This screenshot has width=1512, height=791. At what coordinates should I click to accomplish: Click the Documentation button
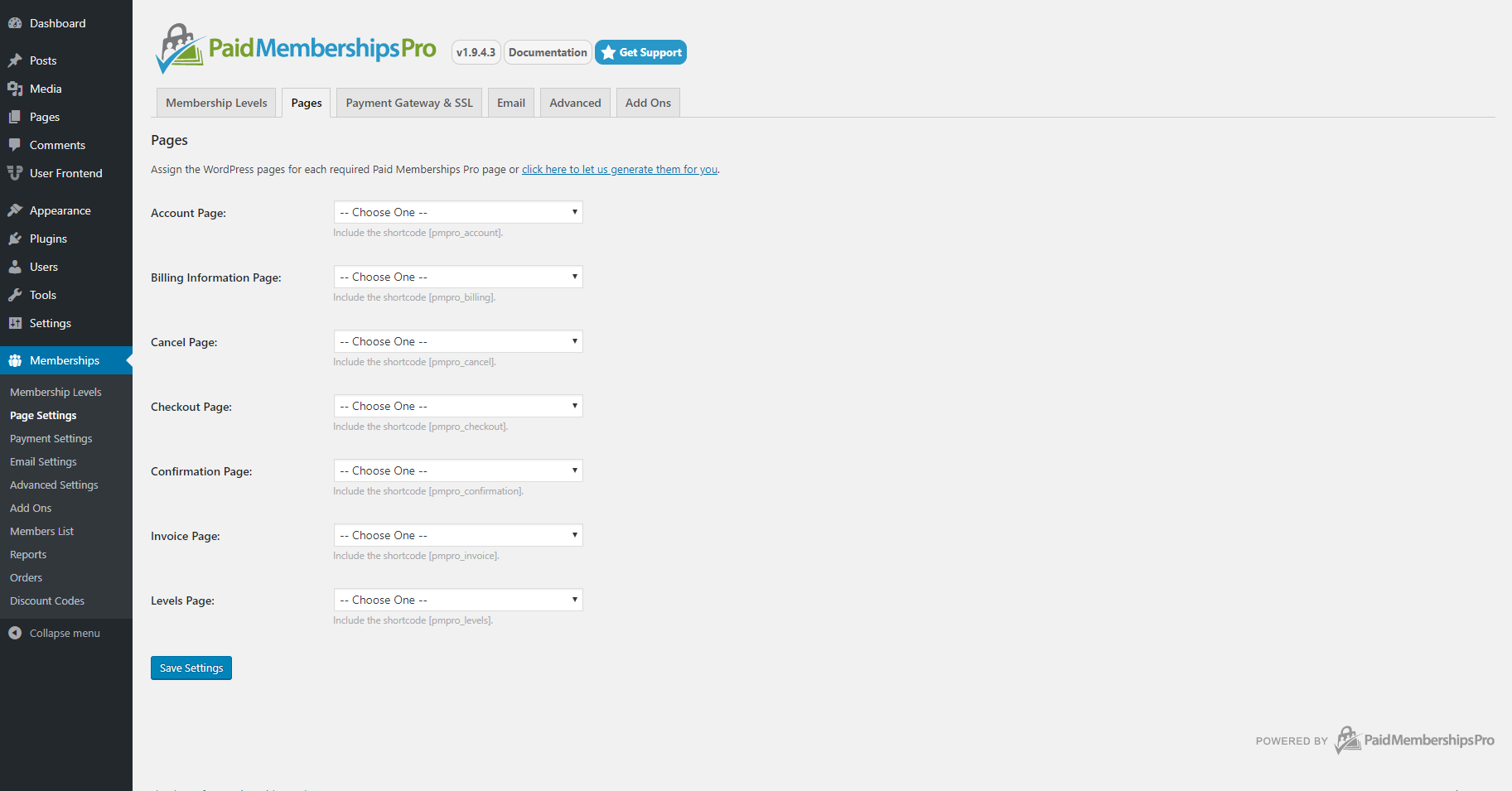click(548, 52)
